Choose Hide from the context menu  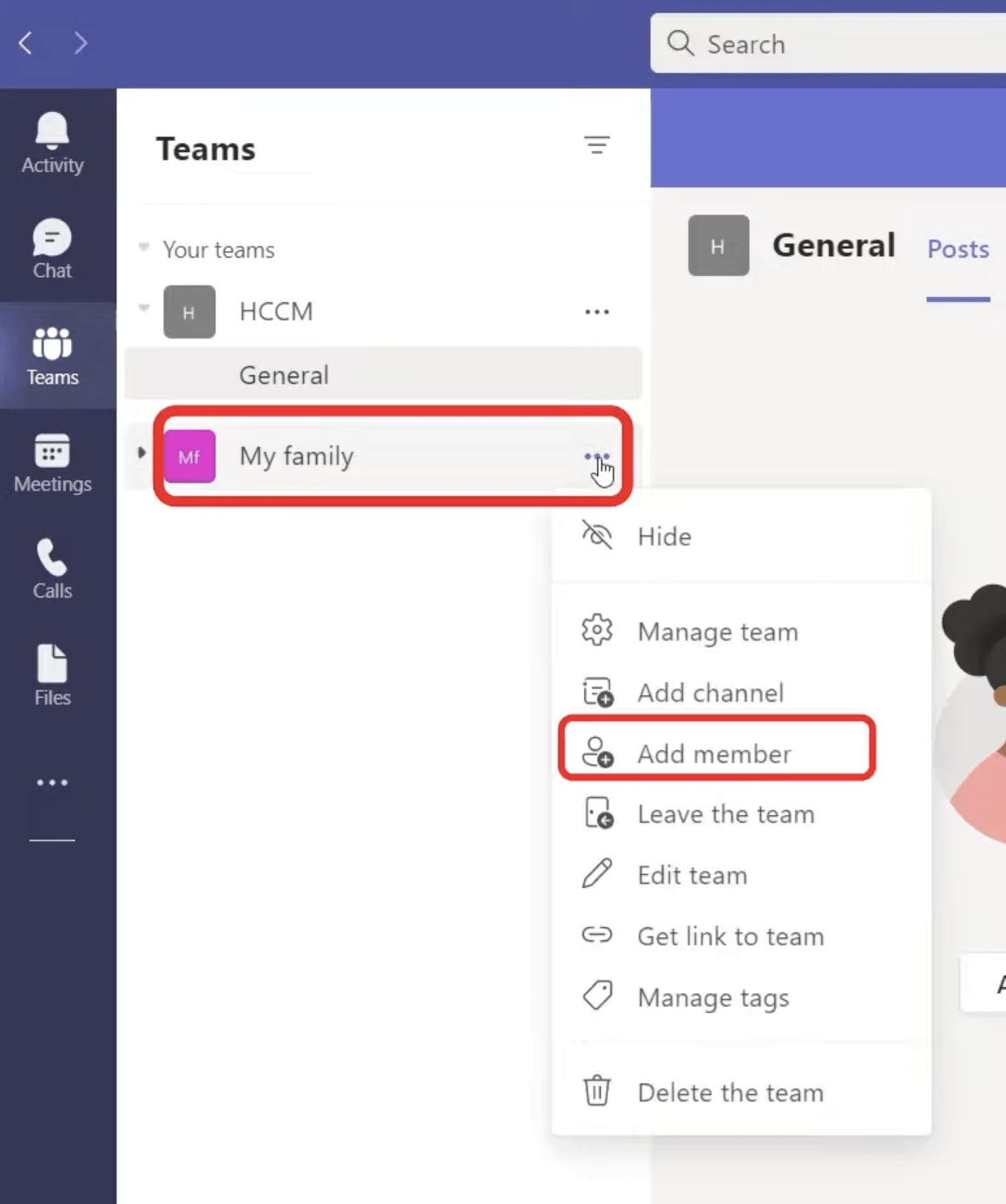(x=742, y=536)
